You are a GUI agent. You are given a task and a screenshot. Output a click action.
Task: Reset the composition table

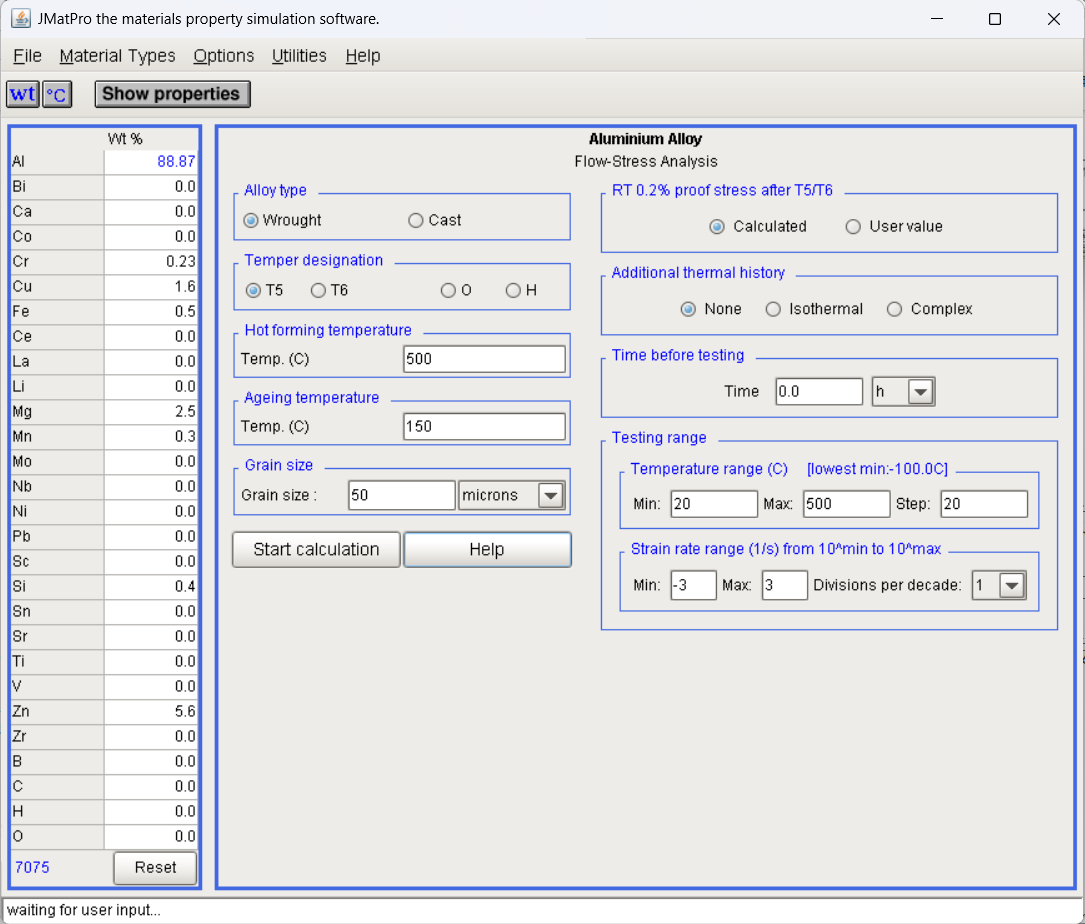pos(155,867)
